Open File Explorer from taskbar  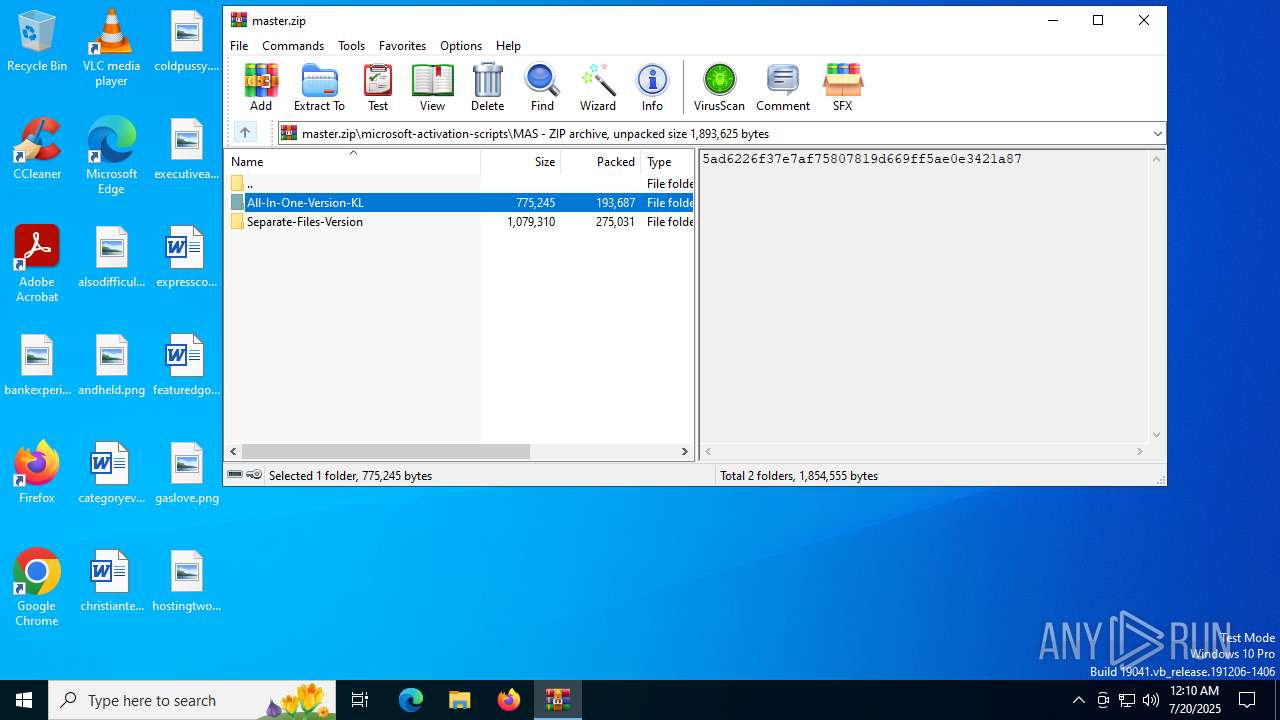coord(459,700)
